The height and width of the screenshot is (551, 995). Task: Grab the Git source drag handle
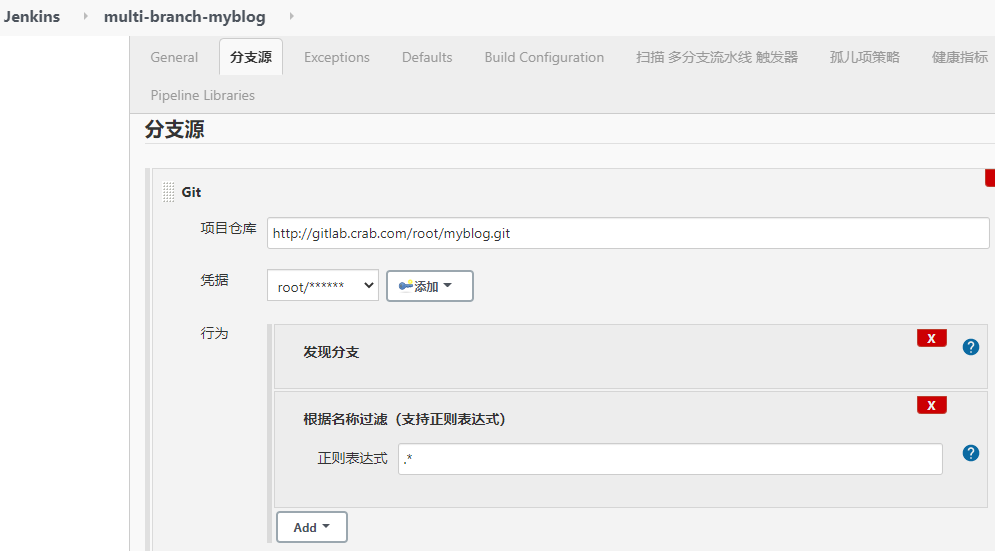(x=168, y=192)
